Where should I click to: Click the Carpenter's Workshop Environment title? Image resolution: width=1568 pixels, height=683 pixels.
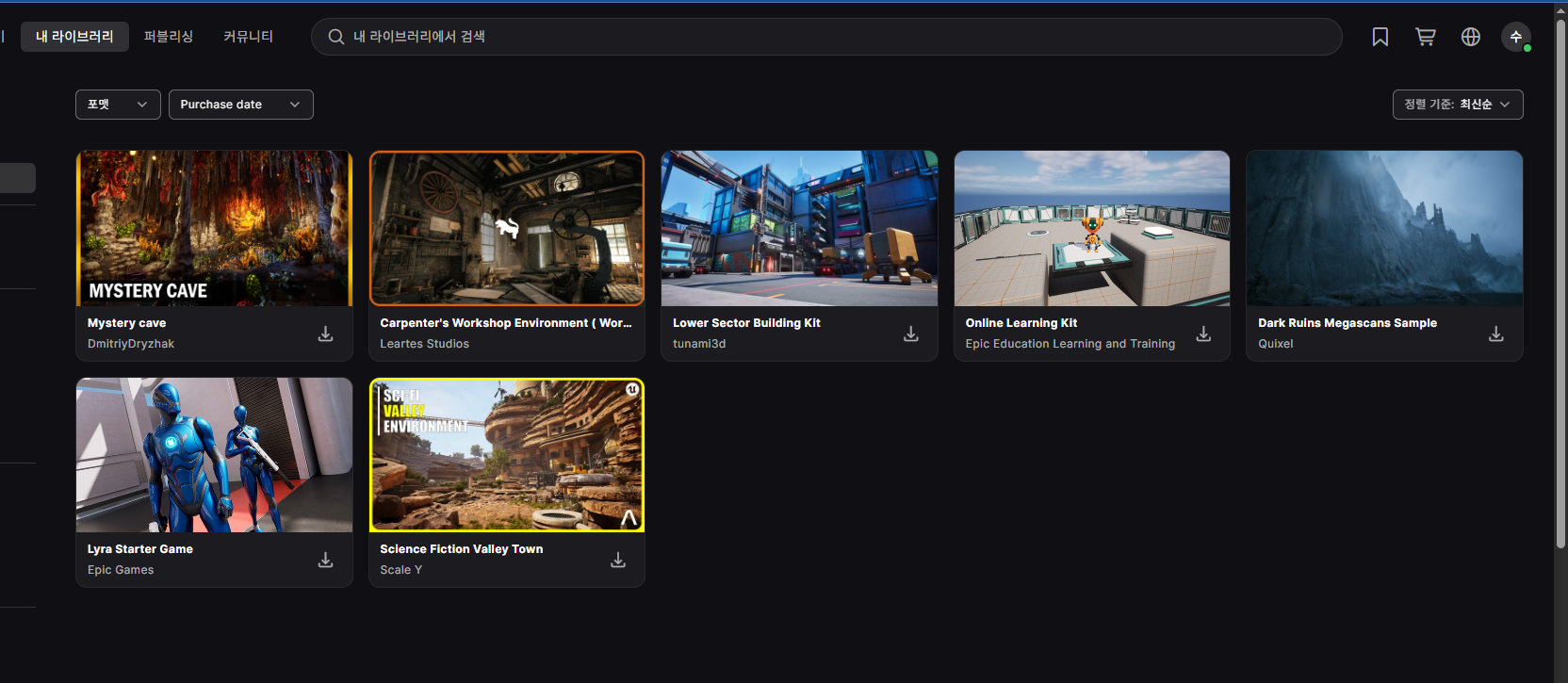click(506, 323)
